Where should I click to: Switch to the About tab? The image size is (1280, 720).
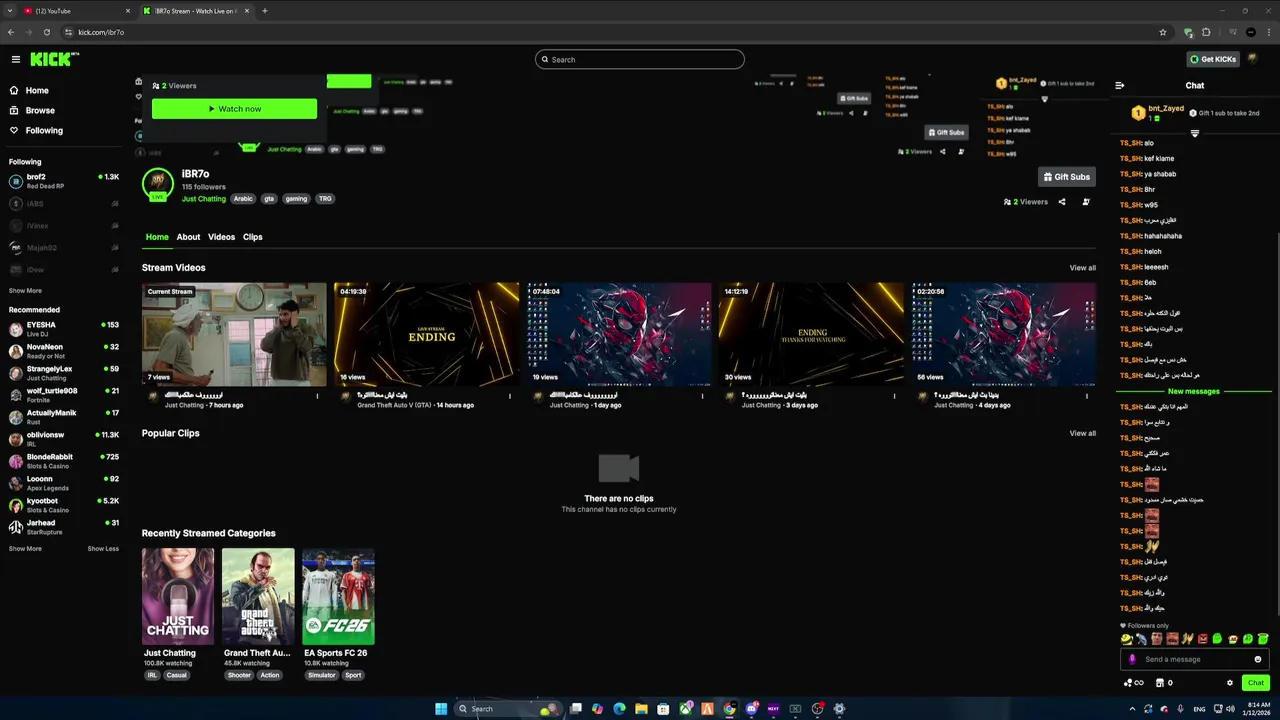[188, 237]
